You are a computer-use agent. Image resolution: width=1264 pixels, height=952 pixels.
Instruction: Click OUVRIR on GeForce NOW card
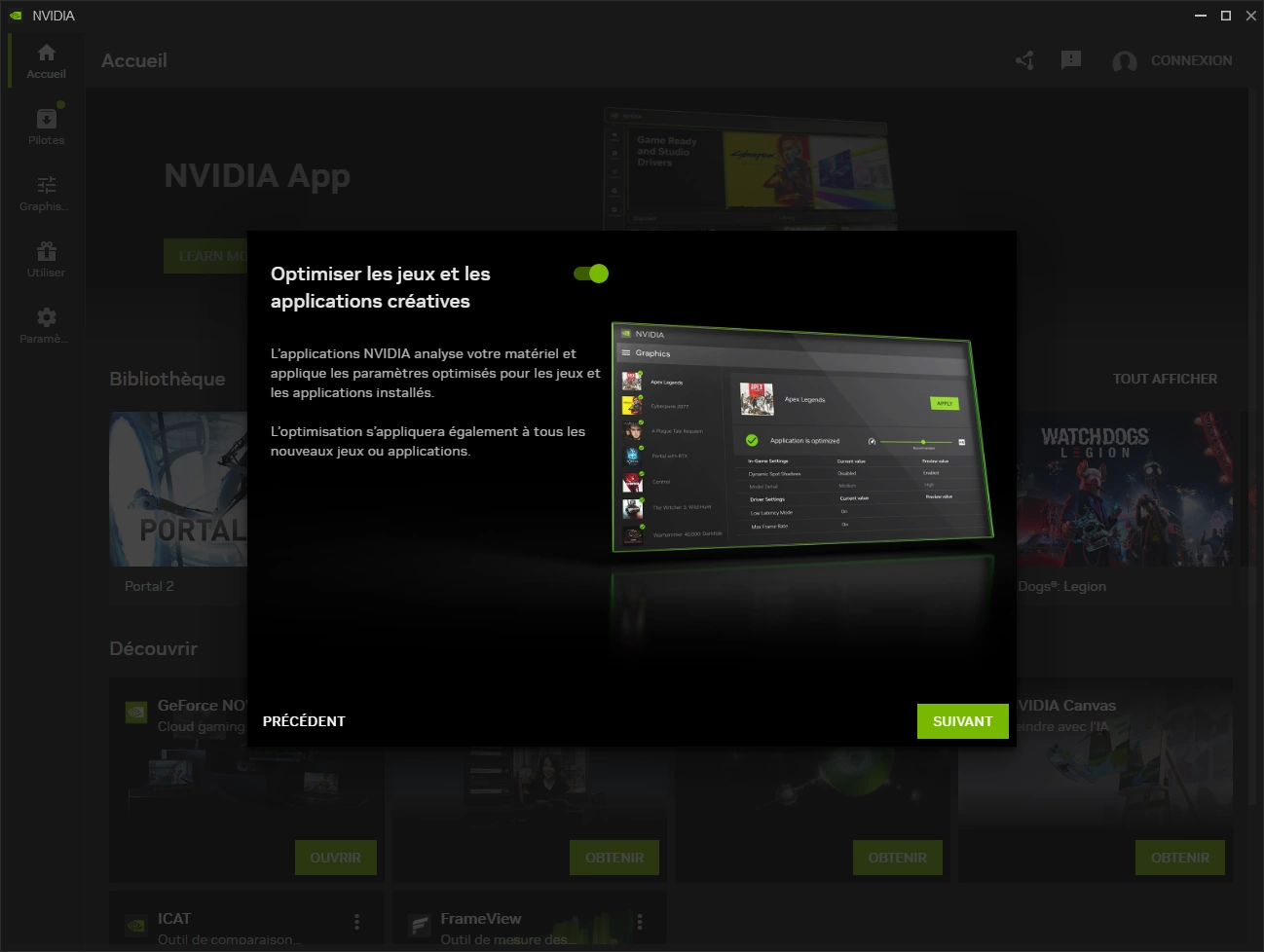(336, 858)
